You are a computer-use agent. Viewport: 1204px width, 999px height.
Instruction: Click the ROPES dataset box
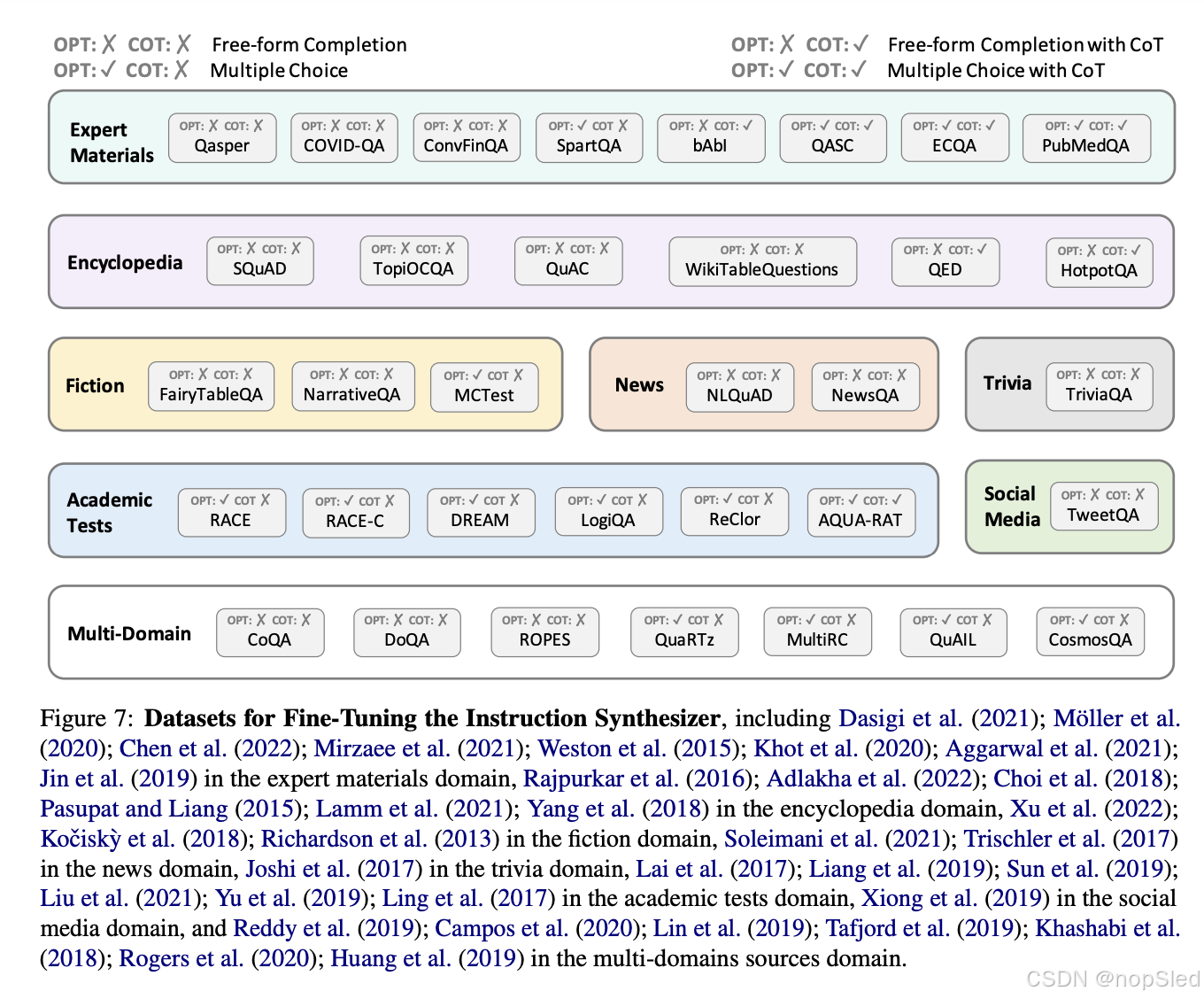pyautogui.click(x=544, y=631)
